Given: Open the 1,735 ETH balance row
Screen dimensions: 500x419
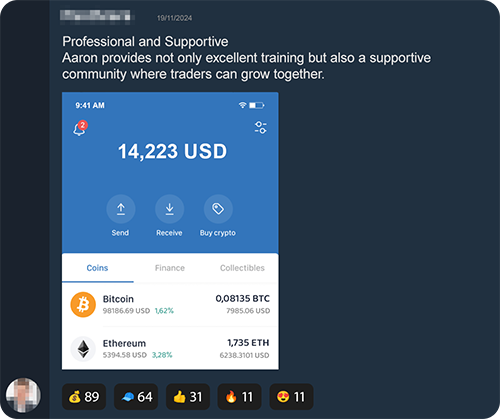Looking at the screenshot, I should click(170, 349).
